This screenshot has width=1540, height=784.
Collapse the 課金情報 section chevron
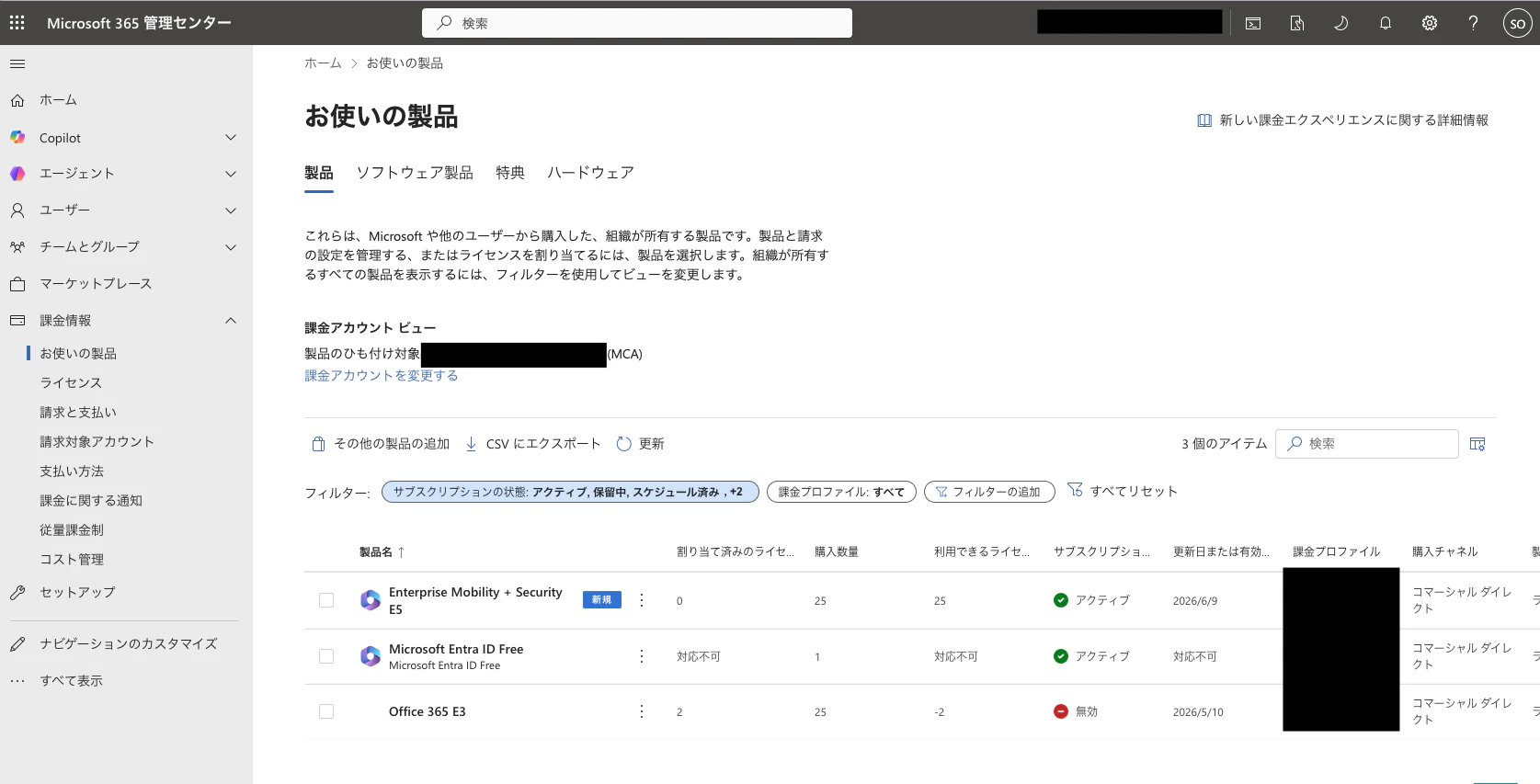(x=231, y=321)
